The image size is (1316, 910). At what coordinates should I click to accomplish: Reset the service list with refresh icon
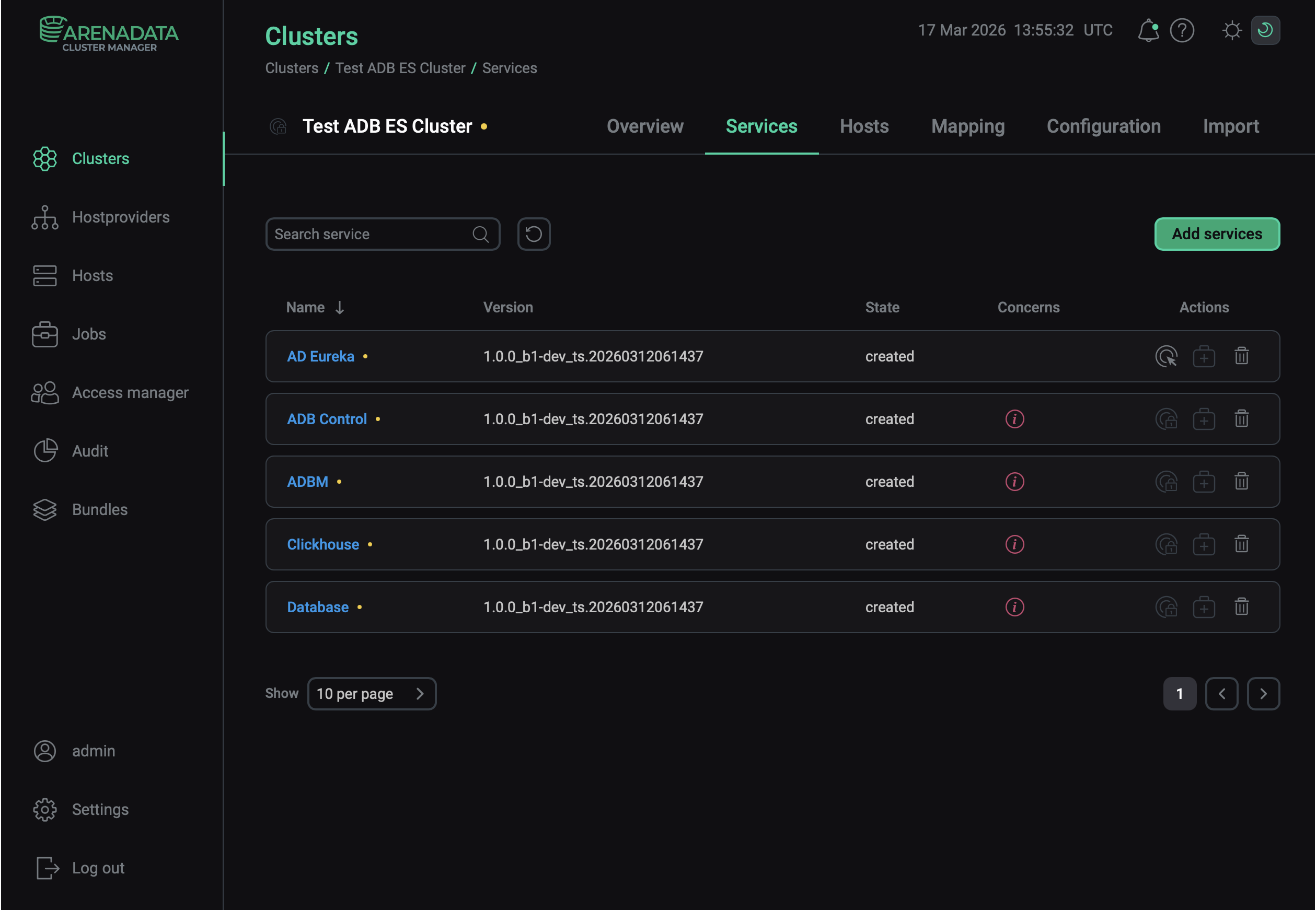[534, 234]
